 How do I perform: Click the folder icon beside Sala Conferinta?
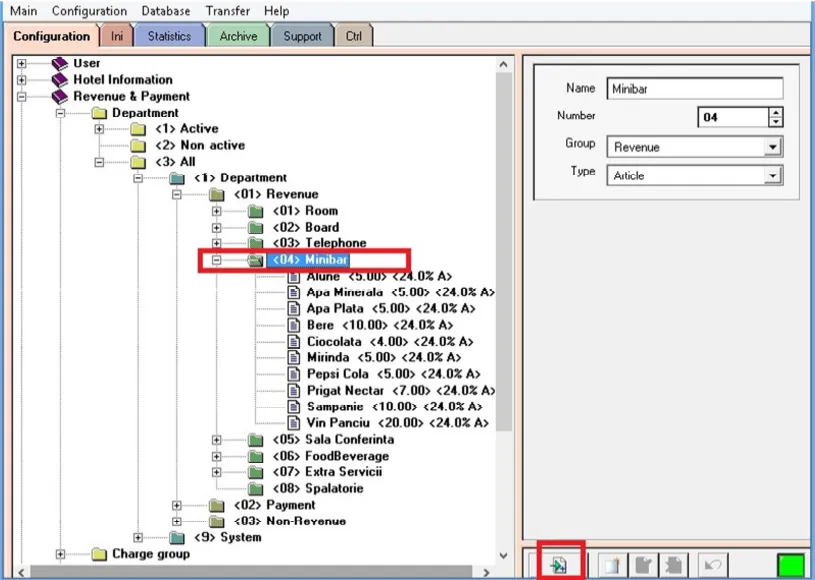click(x=255, y=440)
